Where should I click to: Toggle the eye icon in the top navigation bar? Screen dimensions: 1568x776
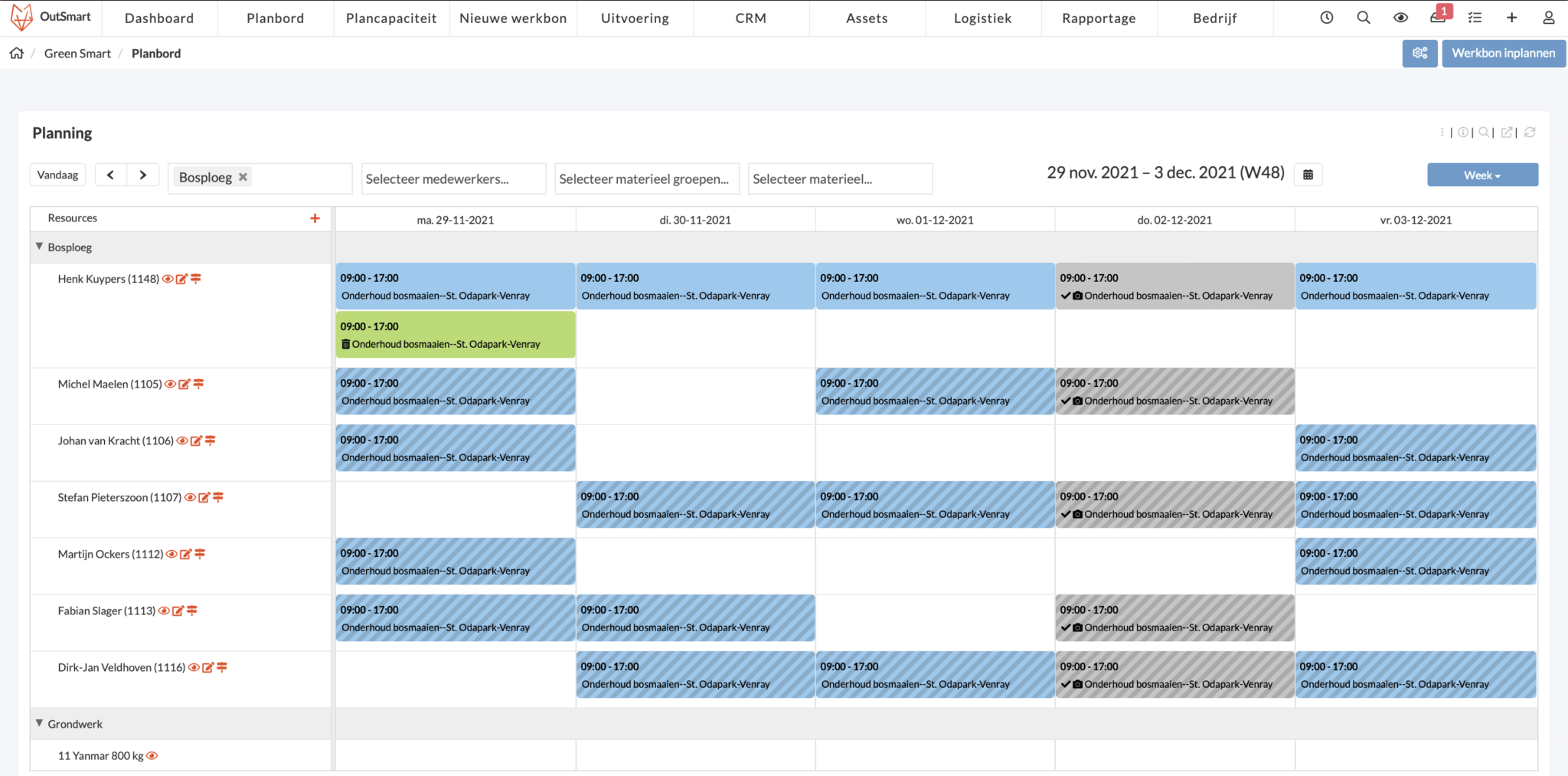[1401, 17]
